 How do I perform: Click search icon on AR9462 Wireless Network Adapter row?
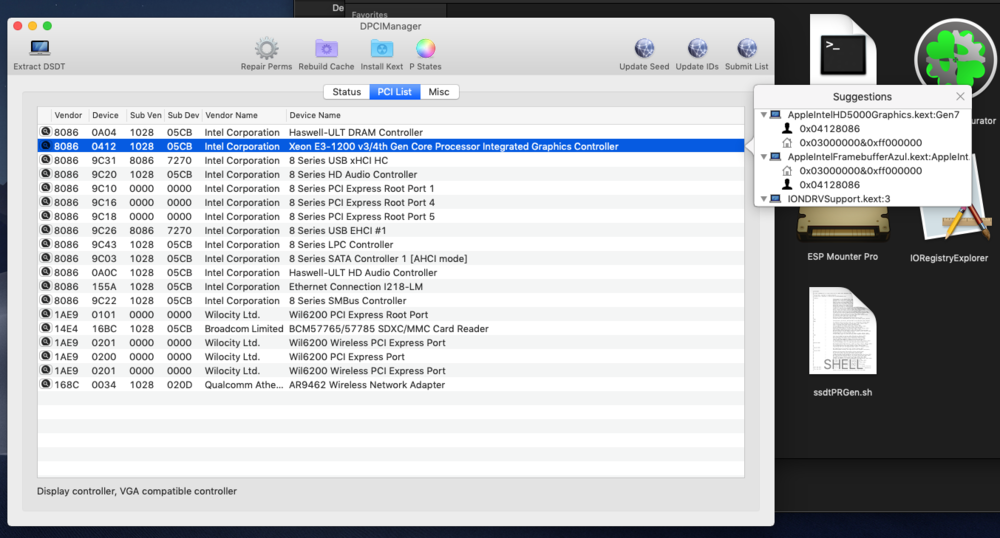[x=45, y=384]
